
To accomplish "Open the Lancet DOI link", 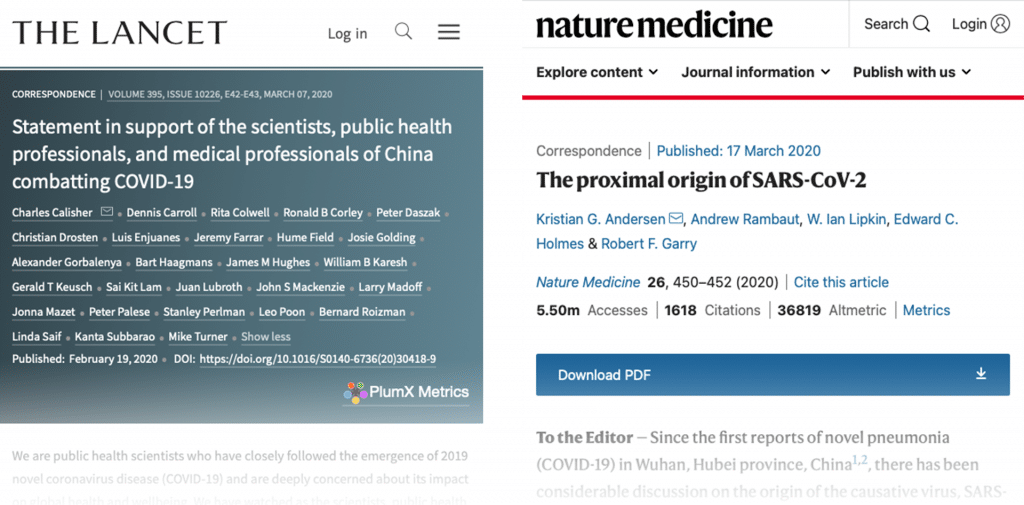I will click(317, 359).
